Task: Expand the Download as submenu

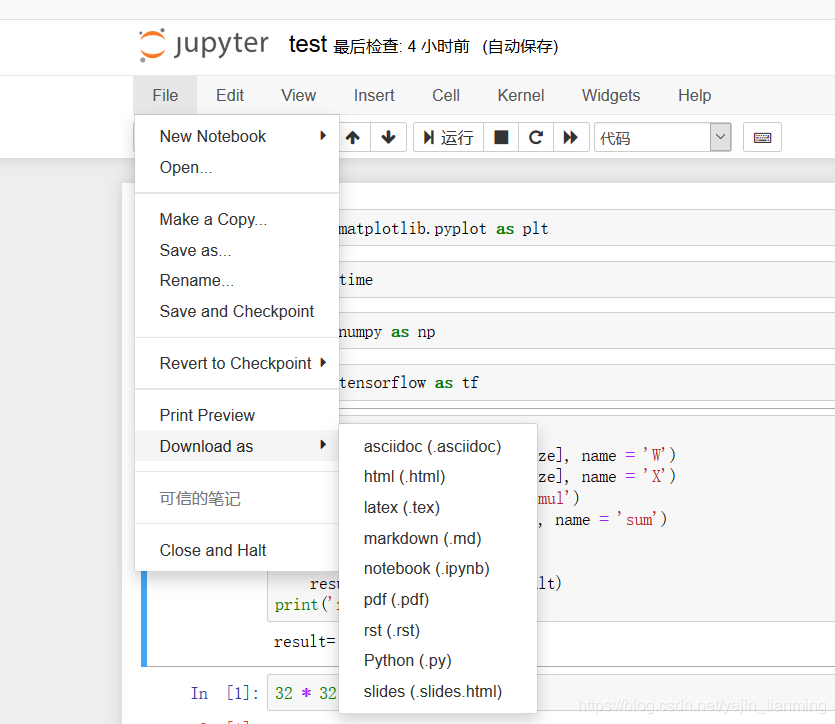Action: click(237, 446)
